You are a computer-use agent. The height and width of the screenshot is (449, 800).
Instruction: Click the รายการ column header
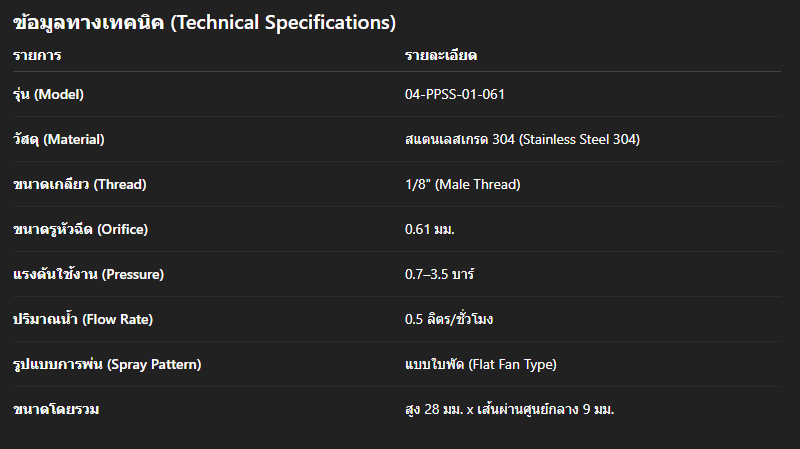pos(37,55)
